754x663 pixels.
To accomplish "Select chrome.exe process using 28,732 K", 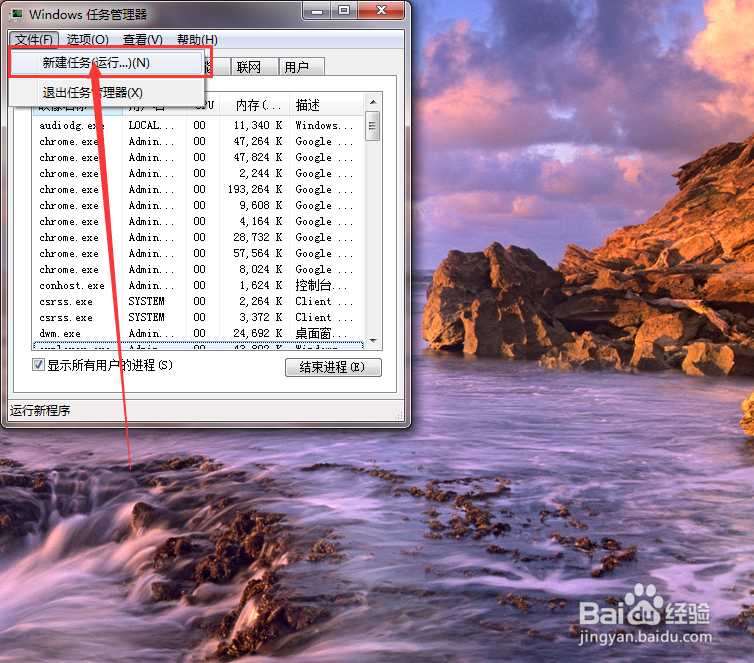I will point(198,238).
